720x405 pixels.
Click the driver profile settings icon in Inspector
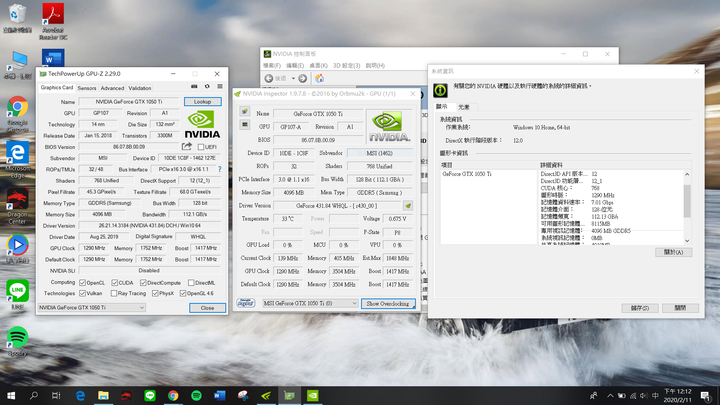point(408,206)
